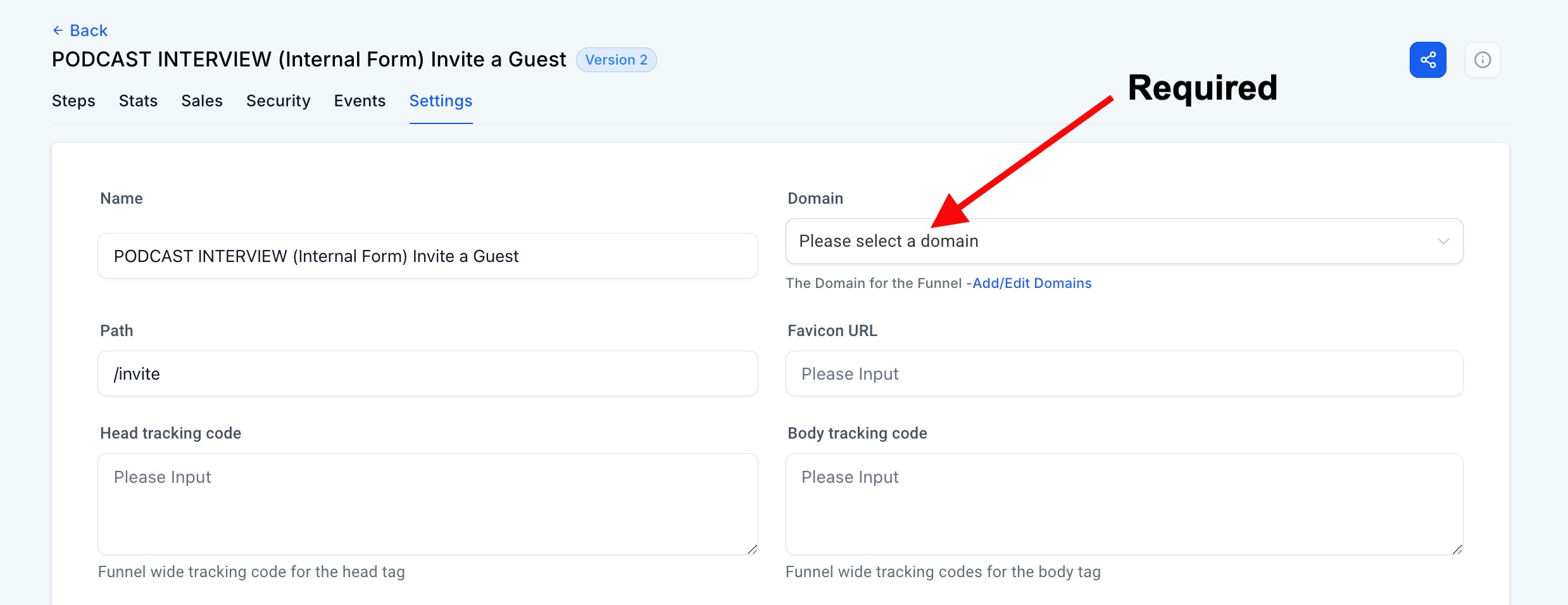The image size is (1568, 605).
Task: Click the dropdown chevron in Domain field
Action: pos(1443,241)
